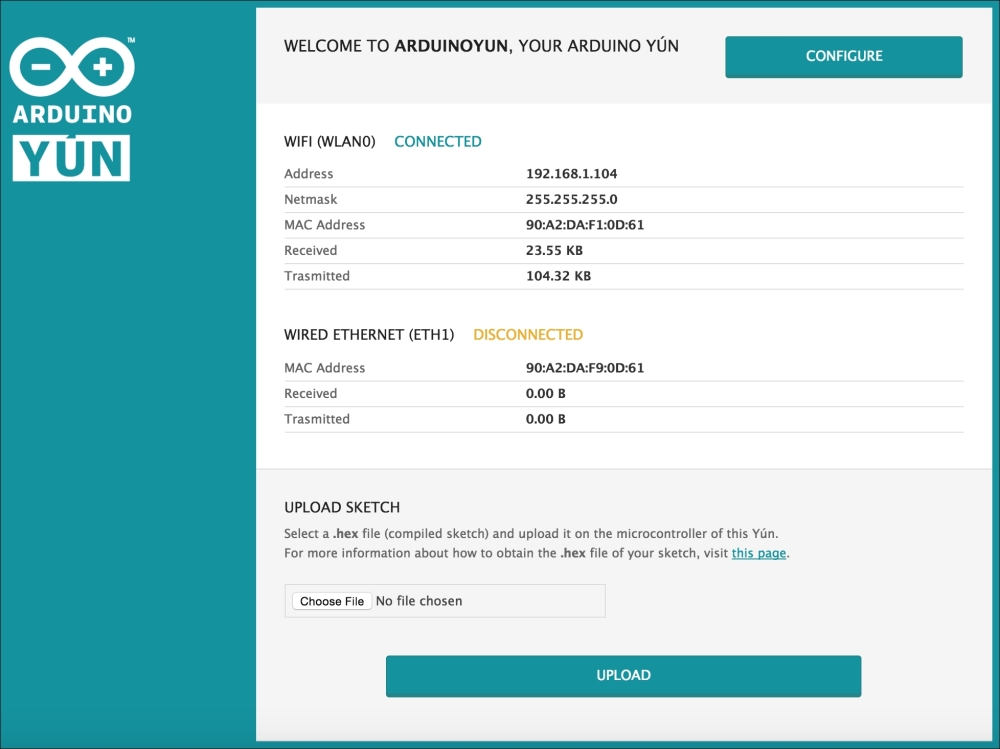This screenshot has height=749, width=1000.
Task: Click the WIRED ETHERNET (ETH1) heading
Action: tap(369, 335)
